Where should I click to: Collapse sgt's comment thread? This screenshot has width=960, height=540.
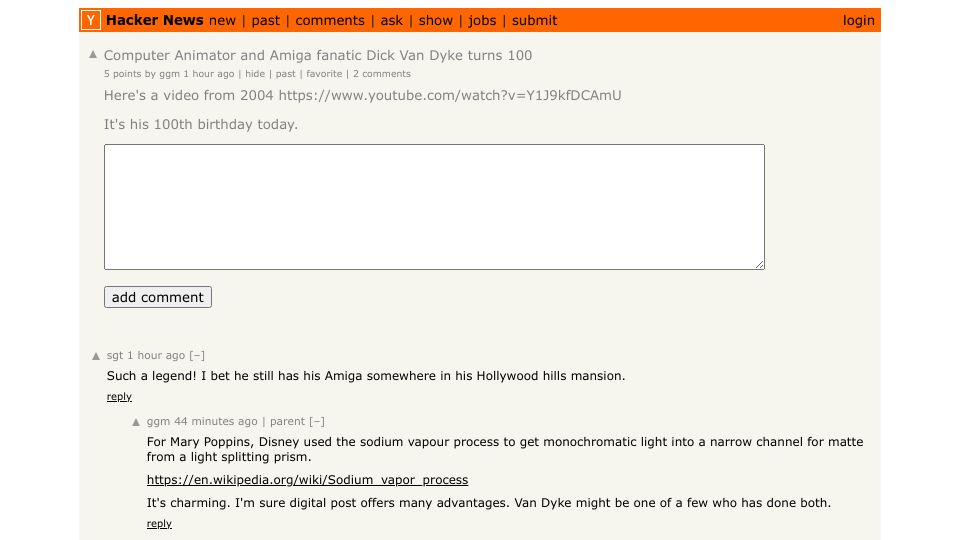(x=197, y=355)
